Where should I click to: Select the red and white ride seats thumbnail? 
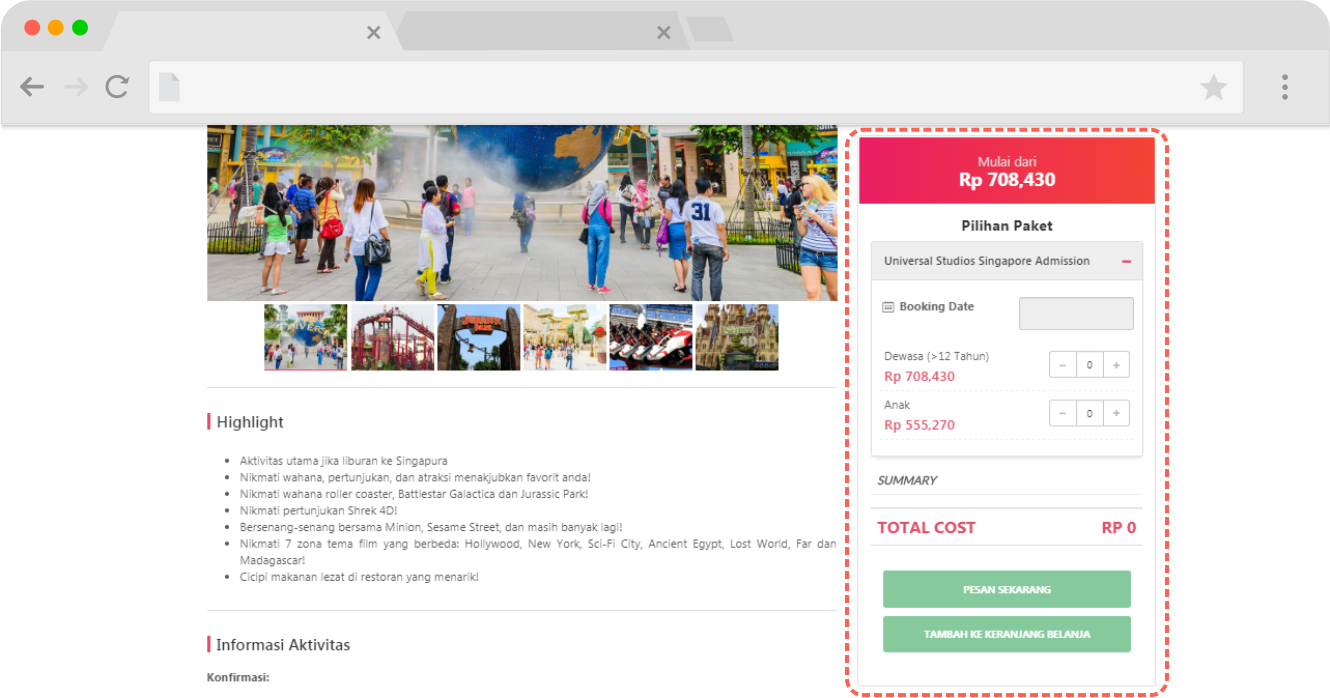click(x=651, y=337)
